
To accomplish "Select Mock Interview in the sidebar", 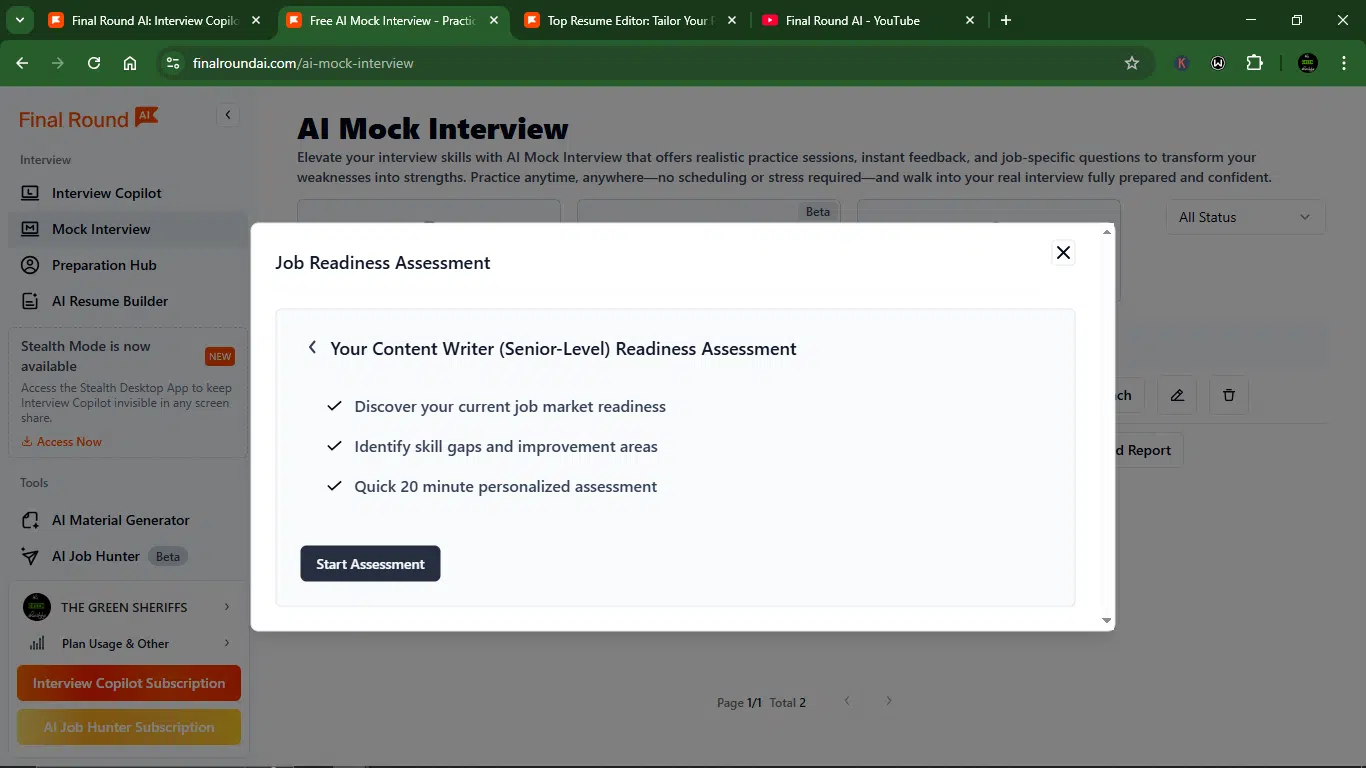I will click(128, 229).
